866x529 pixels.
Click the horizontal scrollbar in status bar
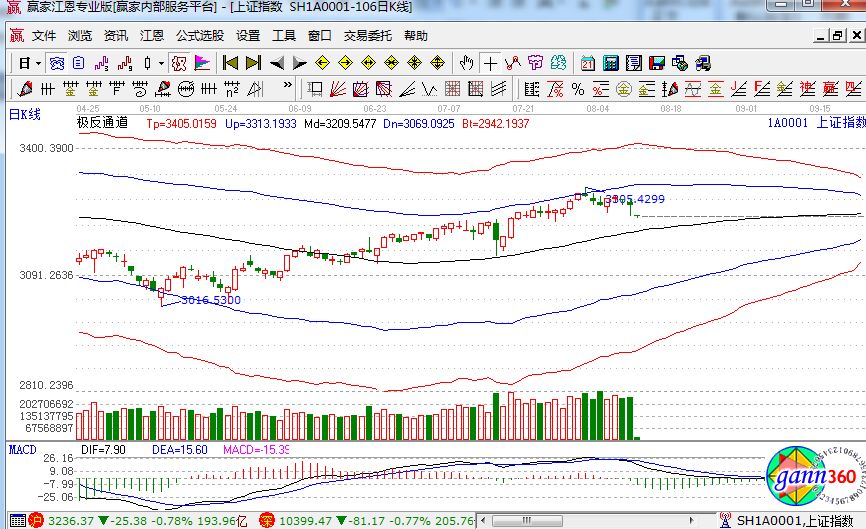tap(600, 521)
